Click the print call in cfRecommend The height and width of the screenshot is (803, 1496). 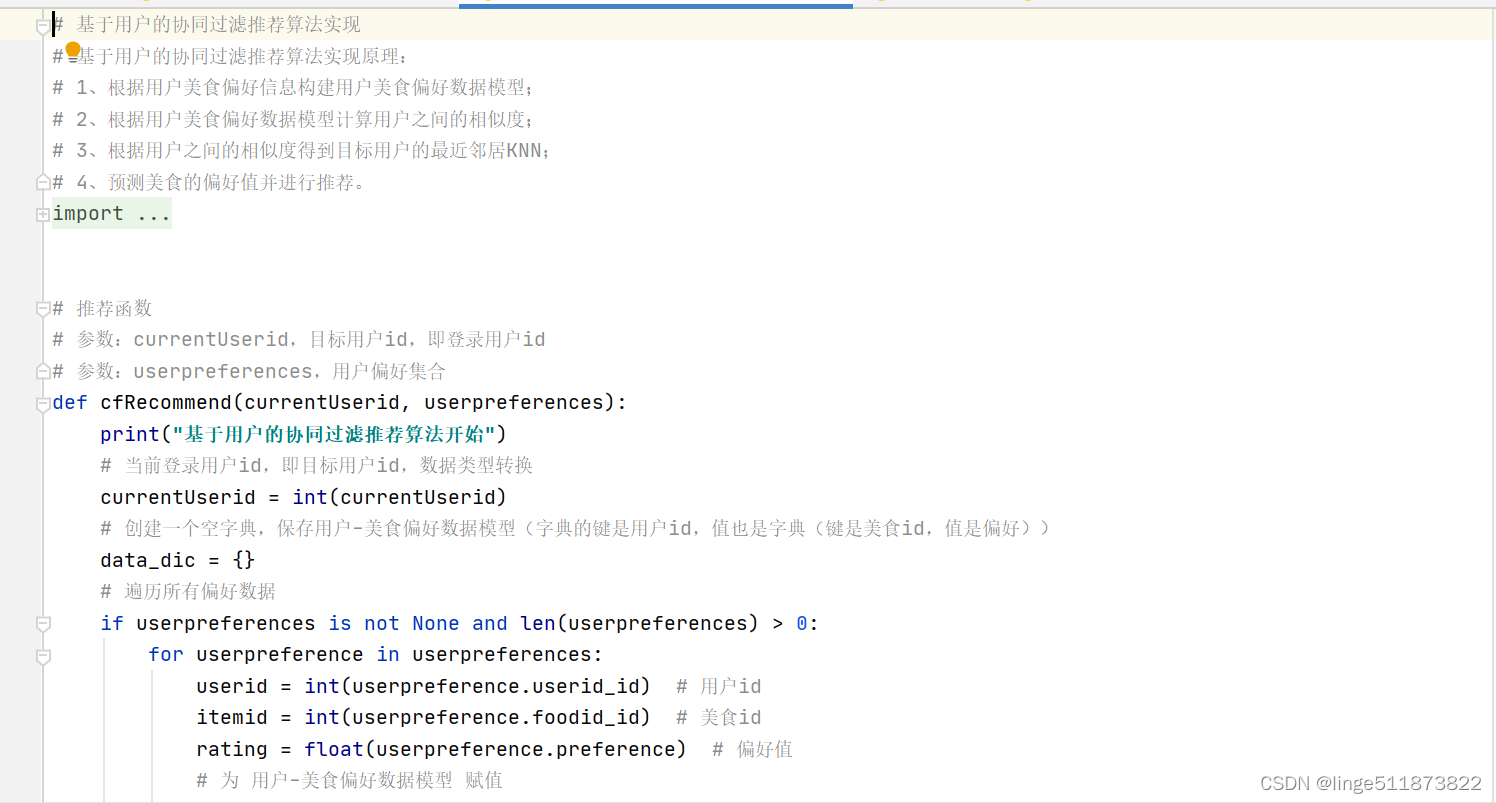(x=130, y=434)
